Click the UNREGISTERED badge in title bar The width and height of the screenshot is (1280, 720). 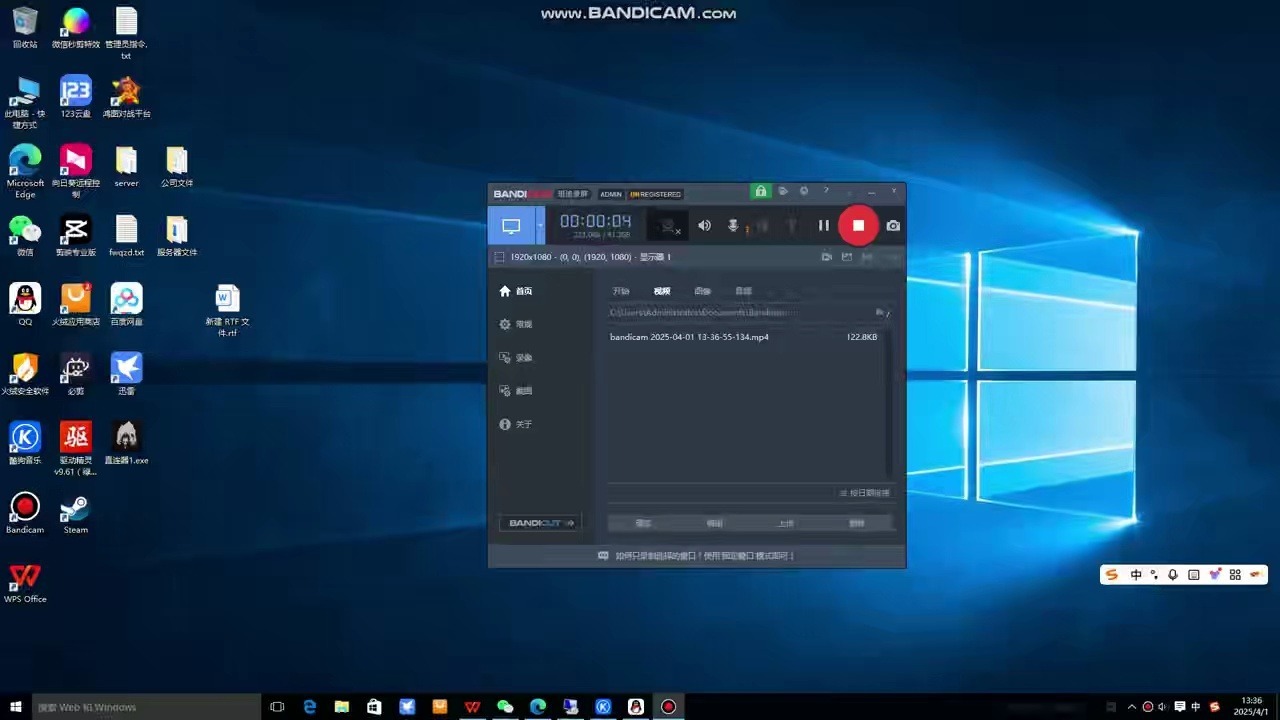click(x=655, y=194)
